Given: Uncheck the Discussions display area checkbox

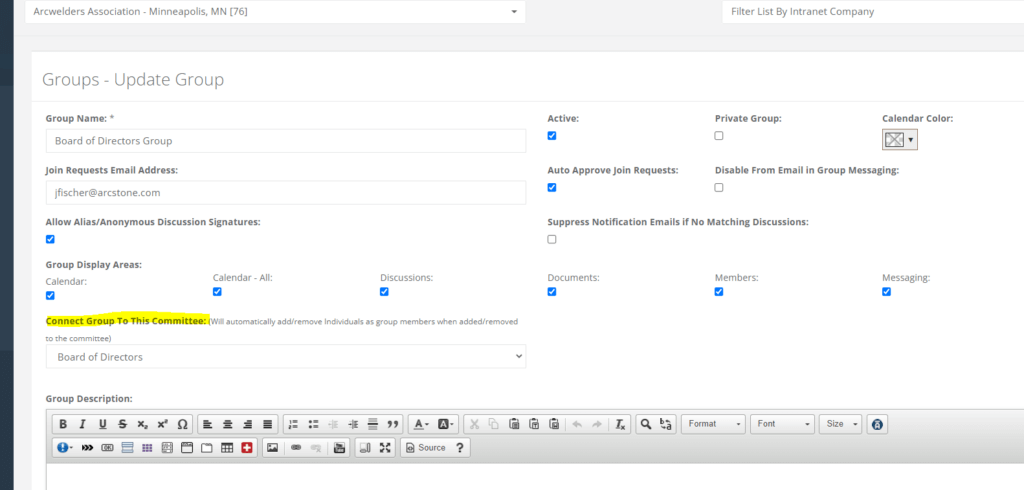Looking at the screenshot, I should coord(385,292).
